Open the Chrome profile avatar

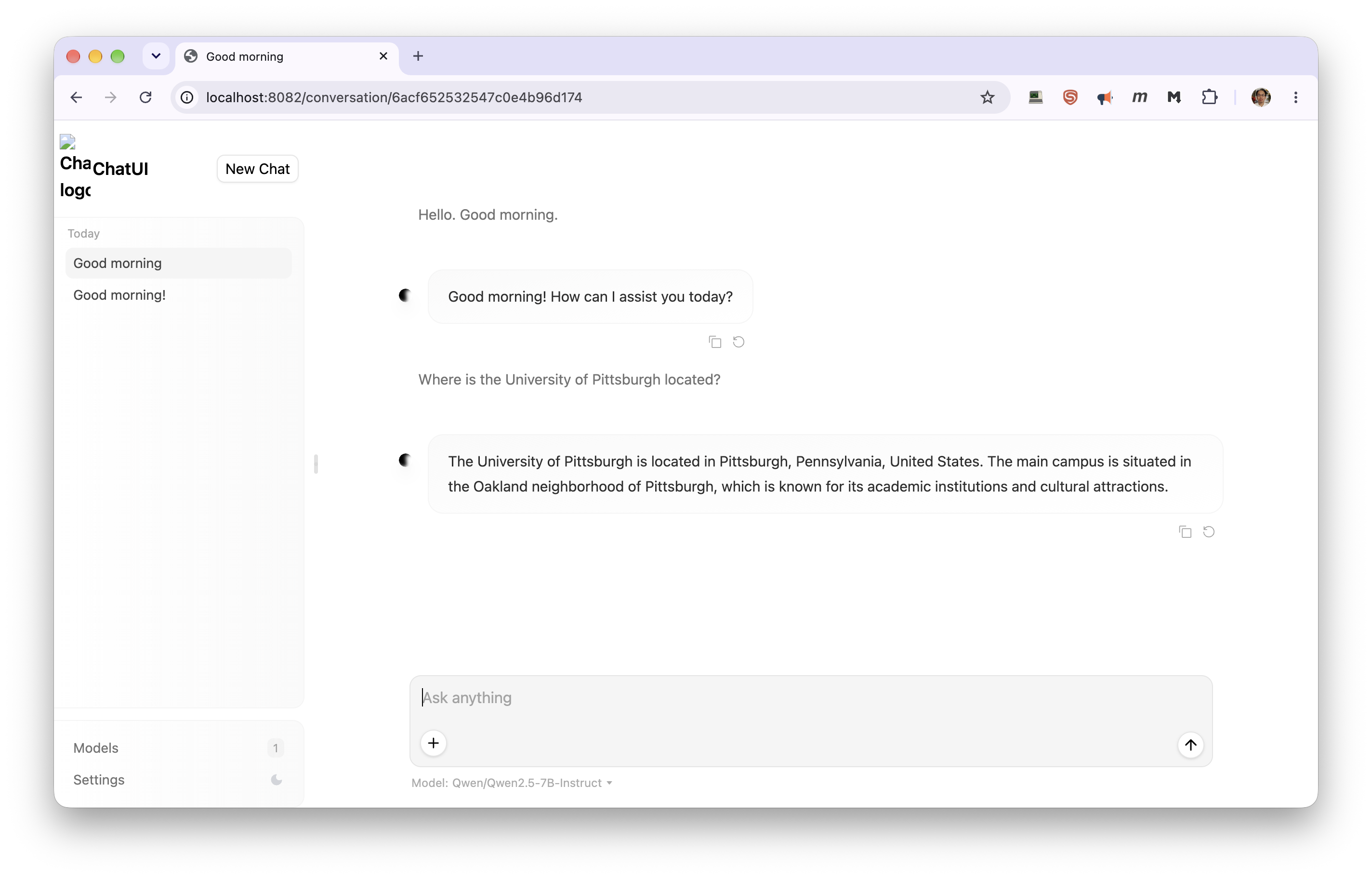click(x=1261, y=98)
